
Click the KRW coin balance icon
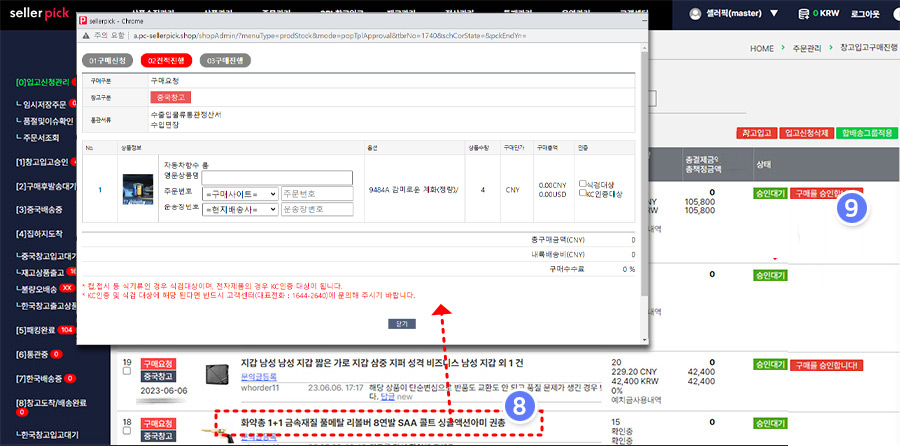click(802, 14)
